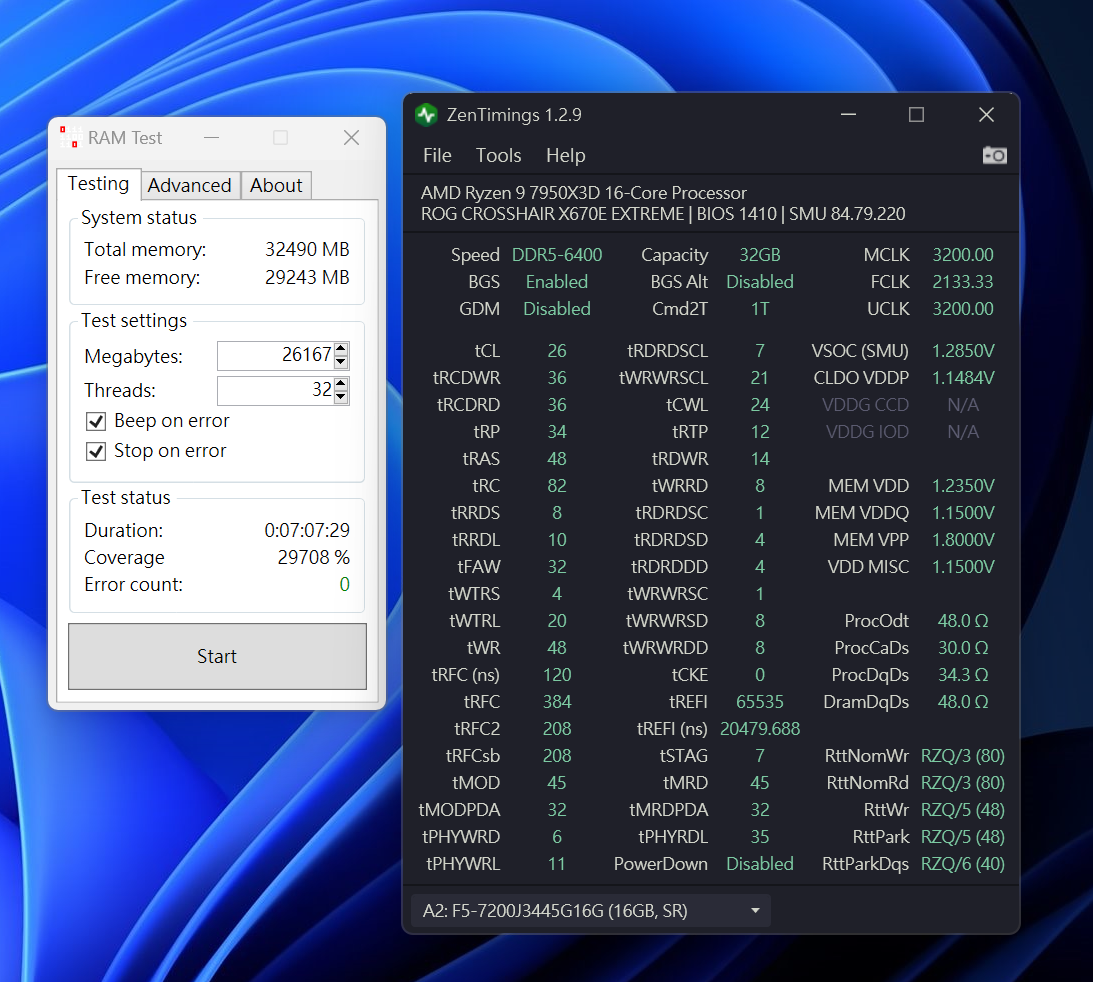
Task: Click the Threads input field
Action: [275, 390]
